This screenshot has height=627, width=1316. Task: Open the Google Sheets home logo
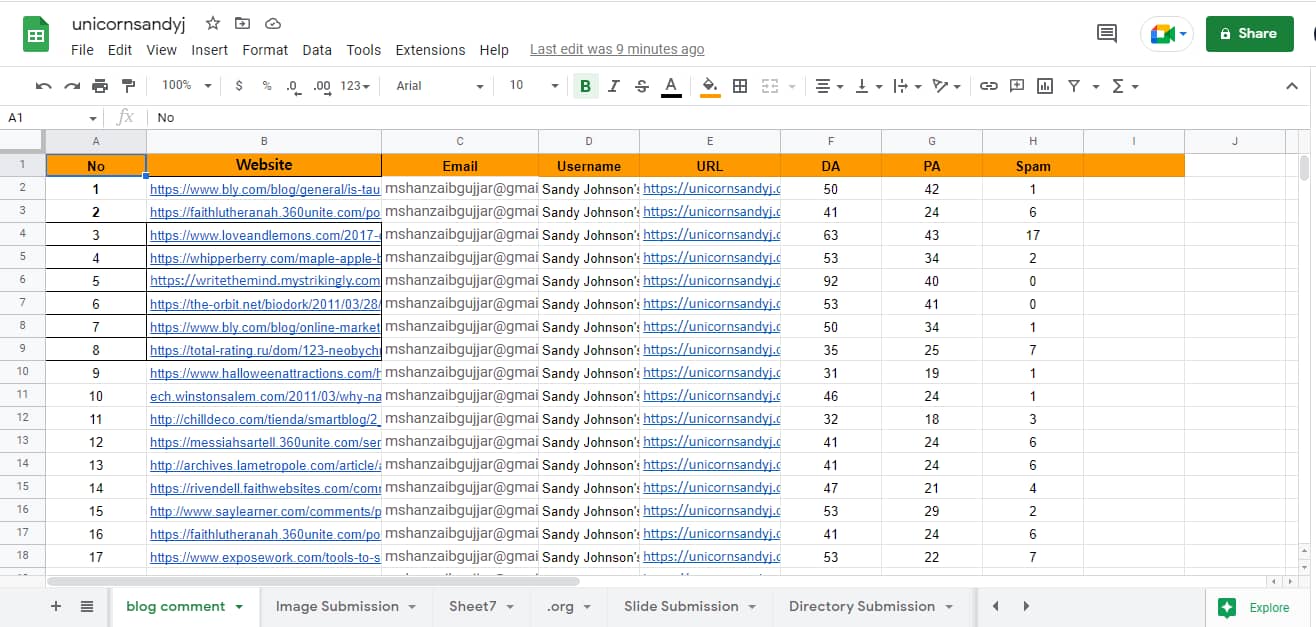click(36, 36)
